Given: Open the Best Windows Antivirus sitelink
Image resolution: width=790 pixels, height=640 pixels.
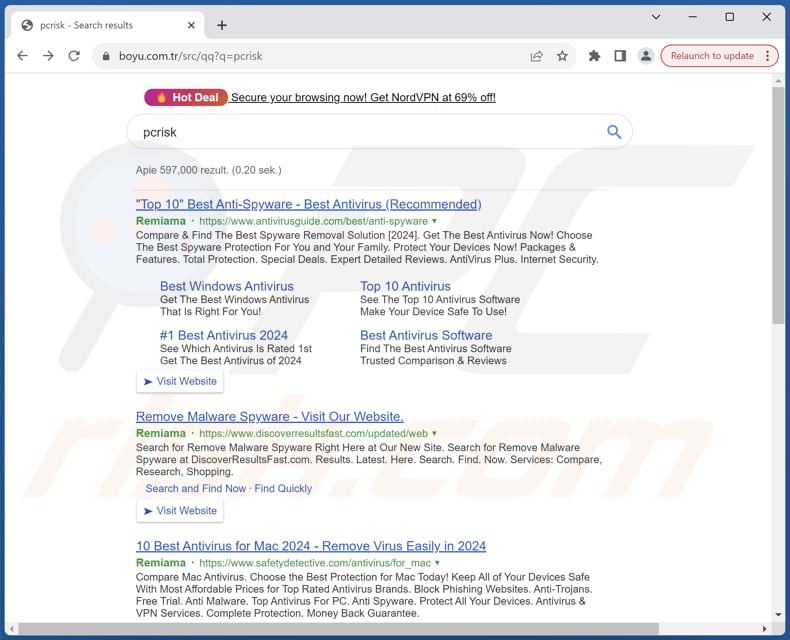Looking at the screenshot, I should (226, 286).
